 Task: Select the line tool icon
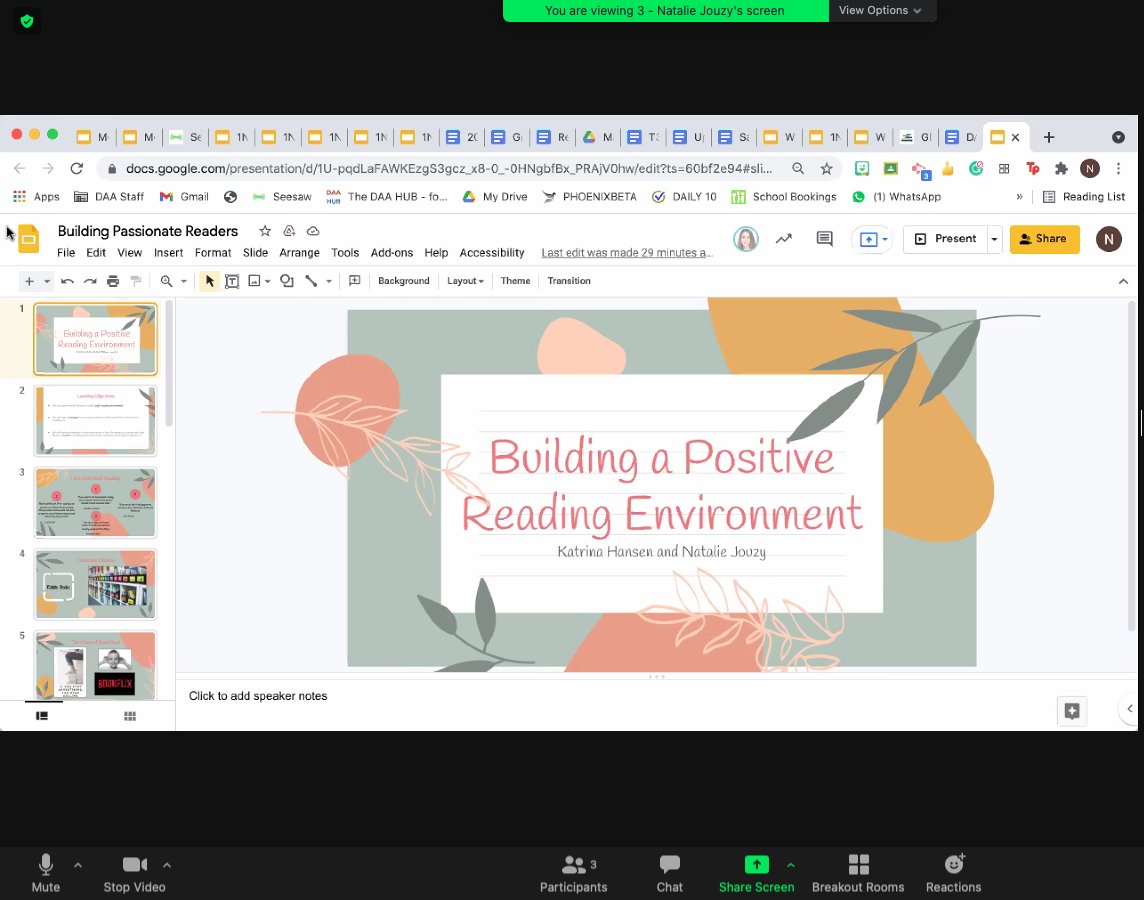[x=312, y=281]
